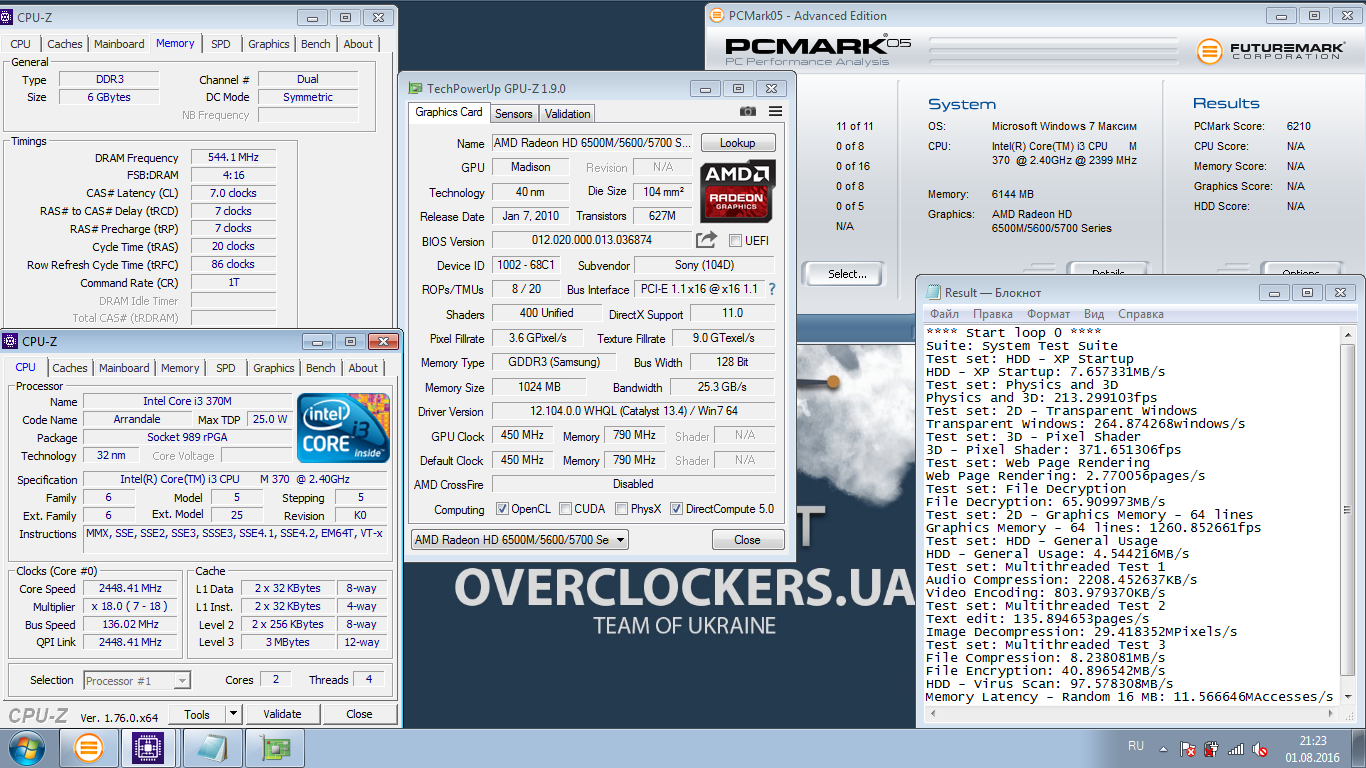Click the muted volume tray icon
The width and height of the screenshot is (1366, 768).
pos(1261,748)
